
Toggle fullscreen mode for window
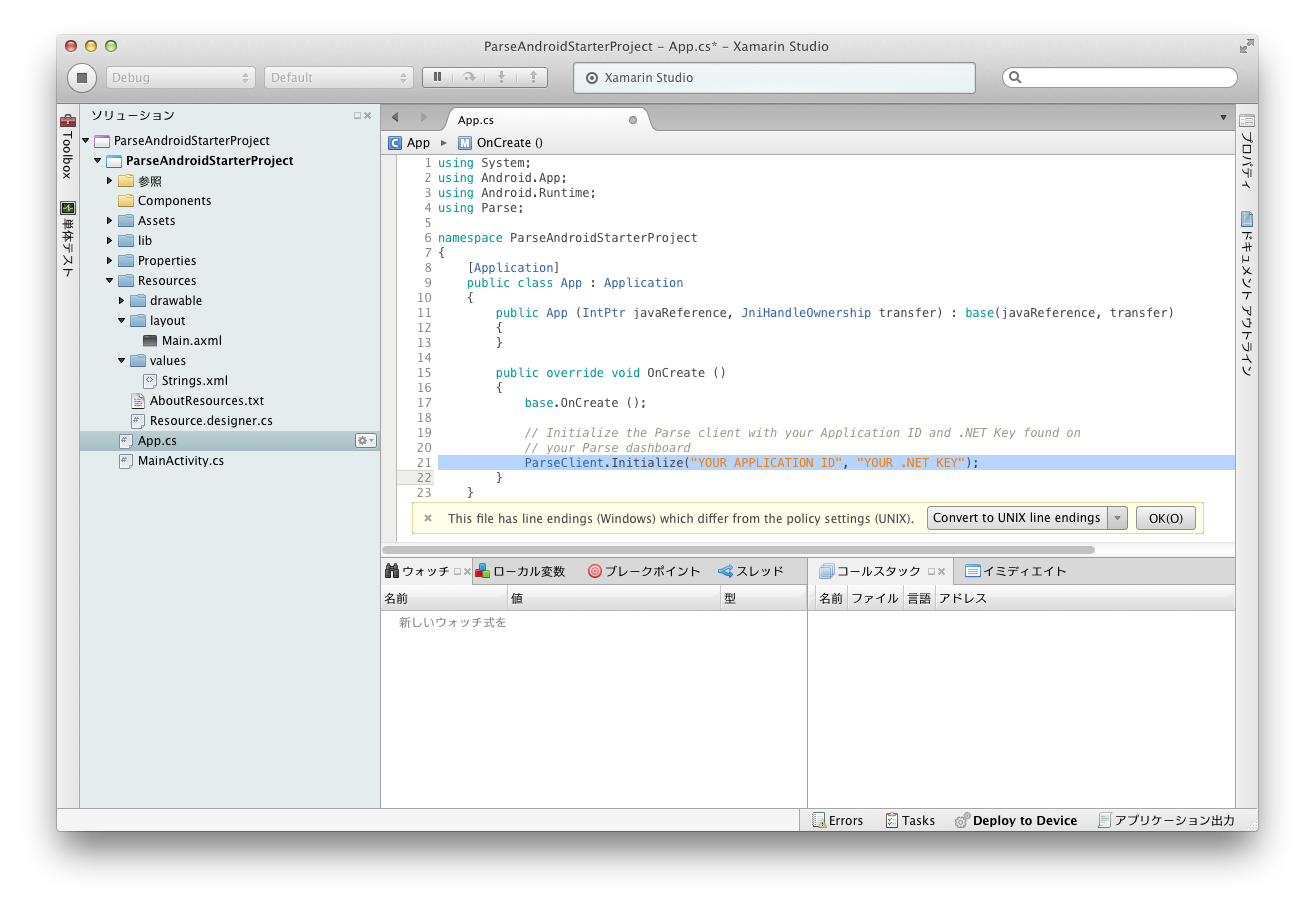(x=1246, y=46)
